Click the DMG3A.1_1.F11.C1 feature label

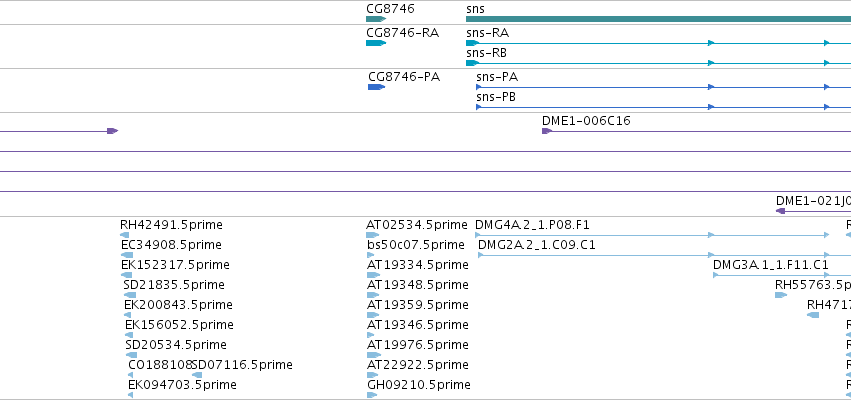771,264
